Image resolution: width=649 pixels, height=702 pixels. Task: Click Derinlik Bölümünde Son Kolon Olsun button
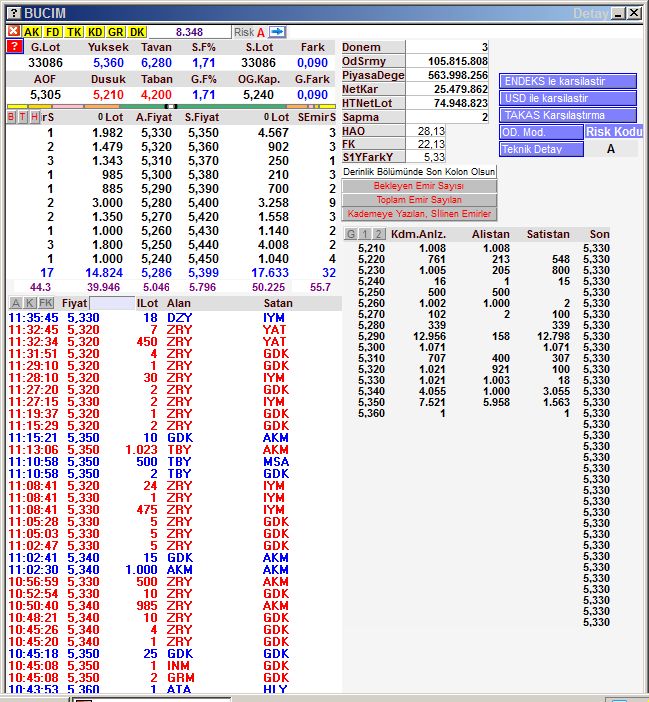click(x=419, y=172)
